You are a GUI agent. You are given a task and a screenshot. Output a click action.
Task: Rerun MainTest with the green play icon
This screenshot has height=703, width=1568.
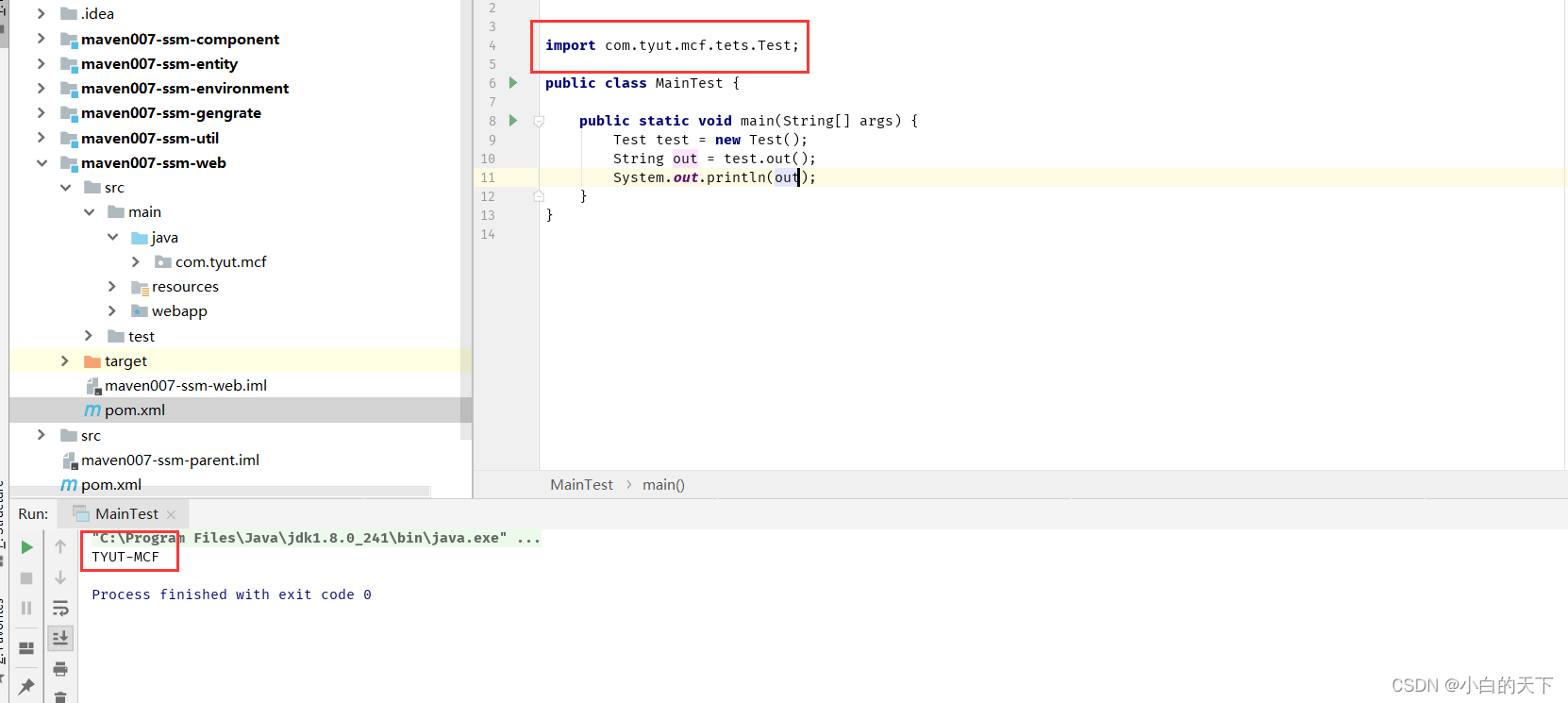click(x=26, y=547)
